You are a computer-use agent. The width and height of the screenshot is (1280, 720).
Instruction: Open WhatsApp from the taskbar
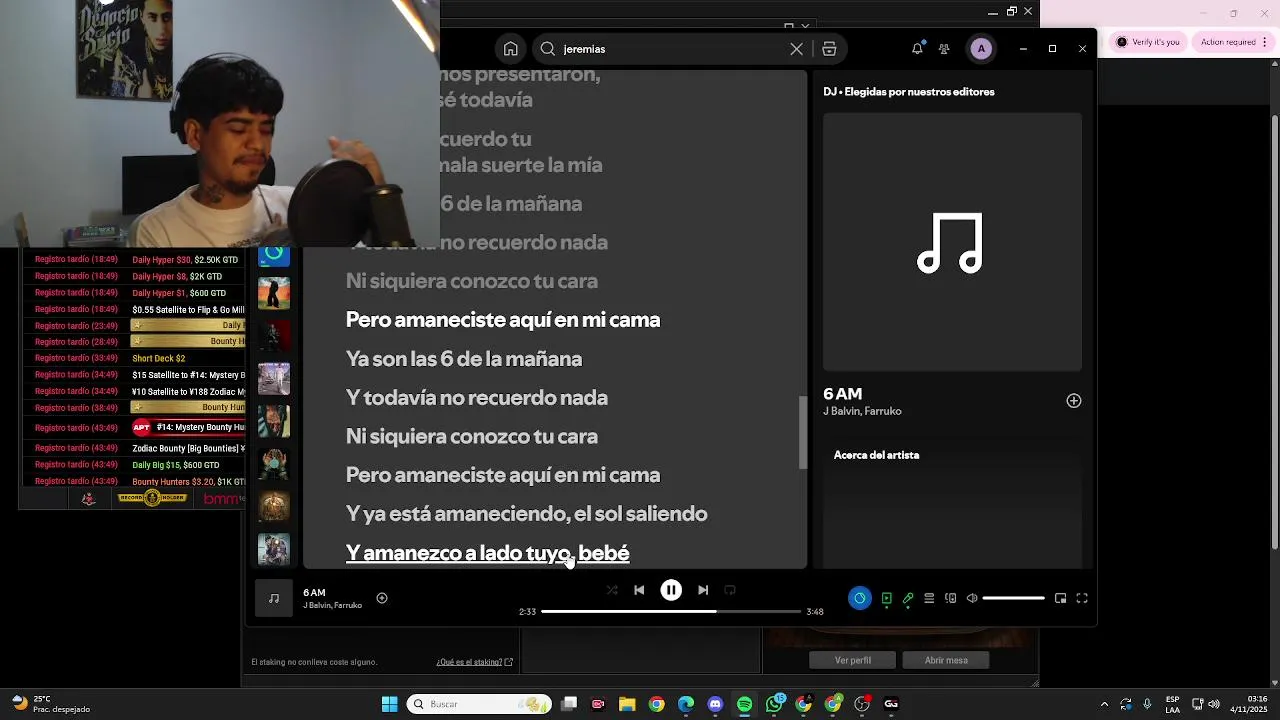pyautogui.click(x=774, y=704)
